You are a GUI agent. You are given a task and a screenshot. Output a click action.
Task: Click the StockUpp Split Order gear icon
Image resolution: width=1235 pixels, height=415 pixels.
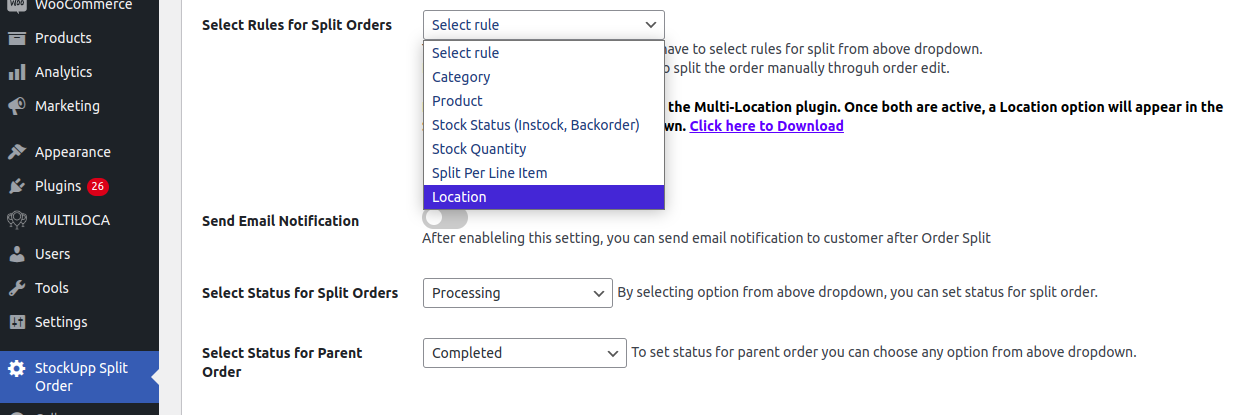(x=16, y=368)
